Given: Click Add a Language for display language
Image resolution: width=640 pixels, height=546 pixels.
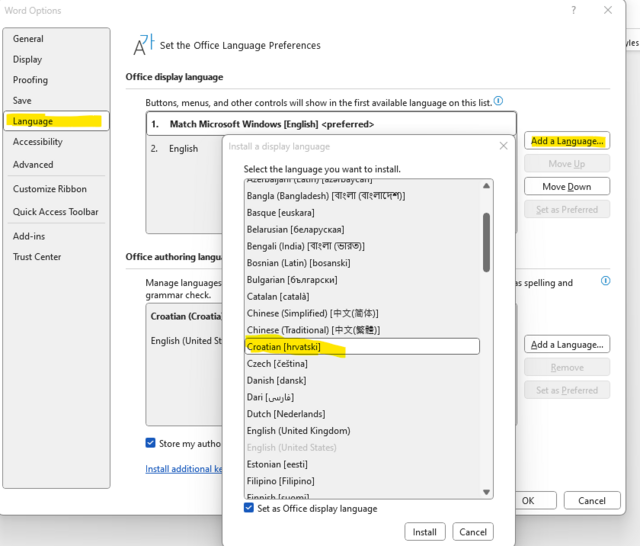Looking at the screenshot, I should tap(567, 141).
